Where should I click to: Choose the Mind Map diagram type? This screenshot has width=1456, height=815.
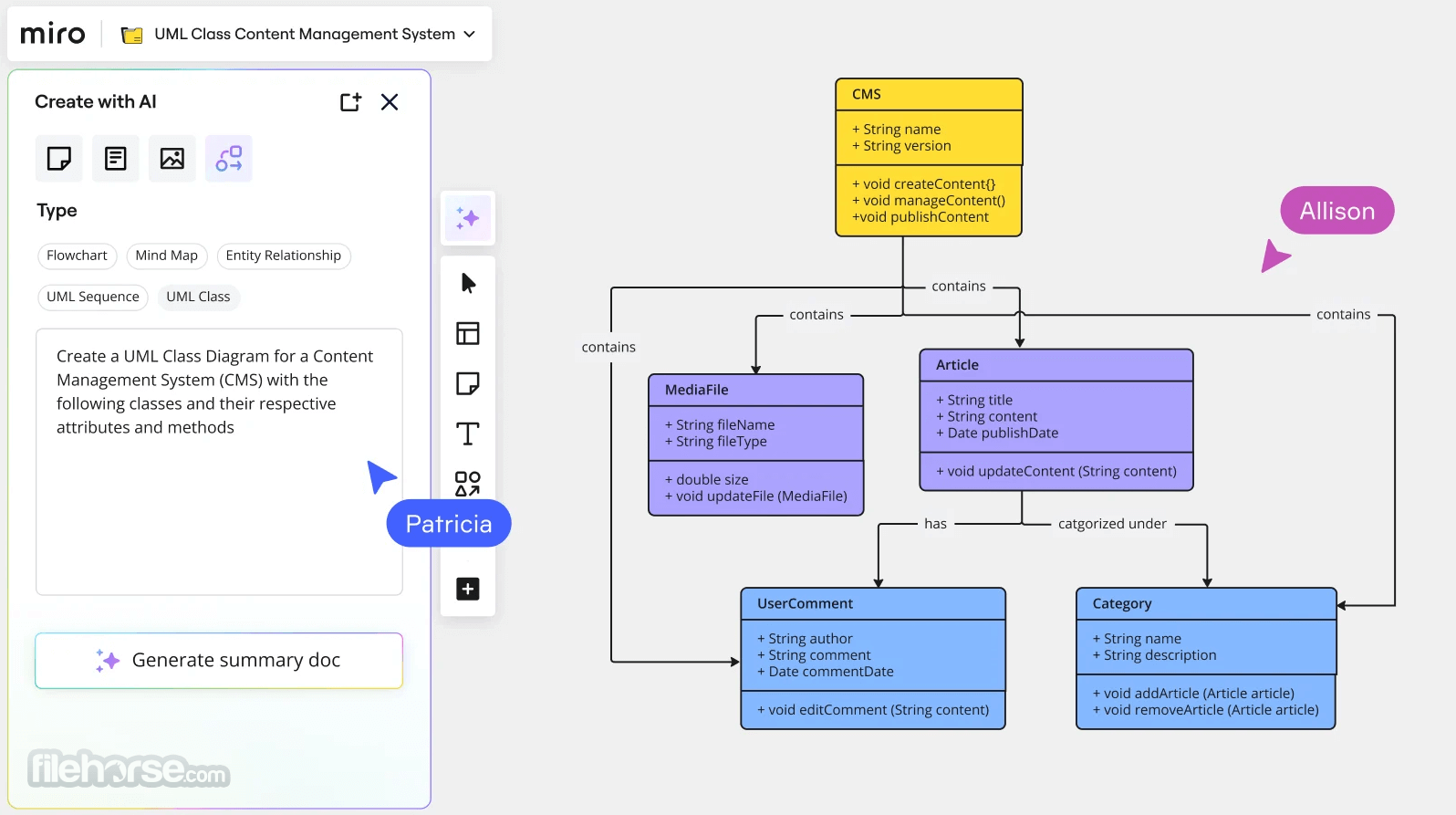click(x=166, y=256)
